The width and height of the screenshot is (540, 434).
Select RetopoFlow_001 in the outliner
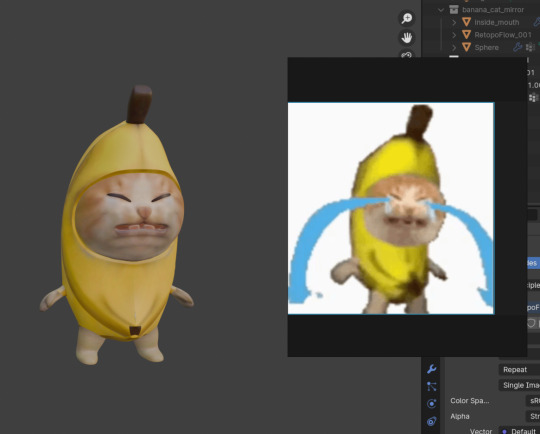coord(503,35)
